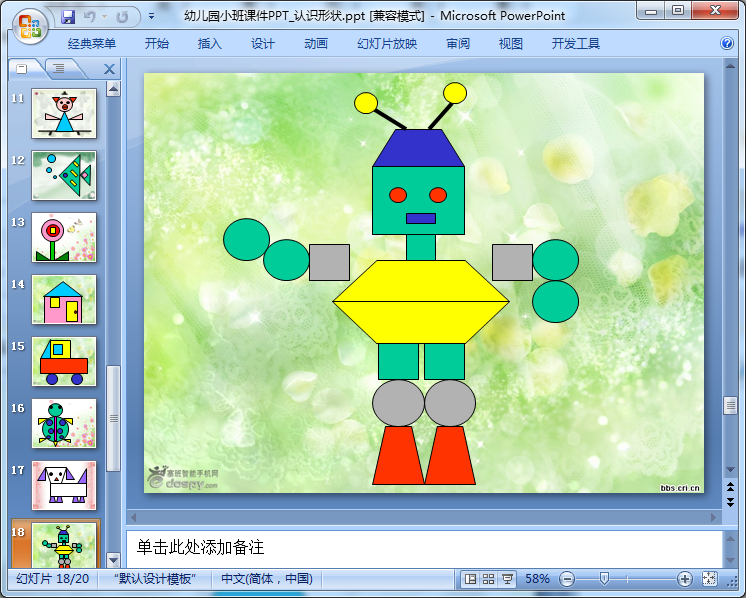The height and width of the screenshot is (598, 746).
Task: Select the robot's yellow hexagon body
Action: [x=421, y=302]
